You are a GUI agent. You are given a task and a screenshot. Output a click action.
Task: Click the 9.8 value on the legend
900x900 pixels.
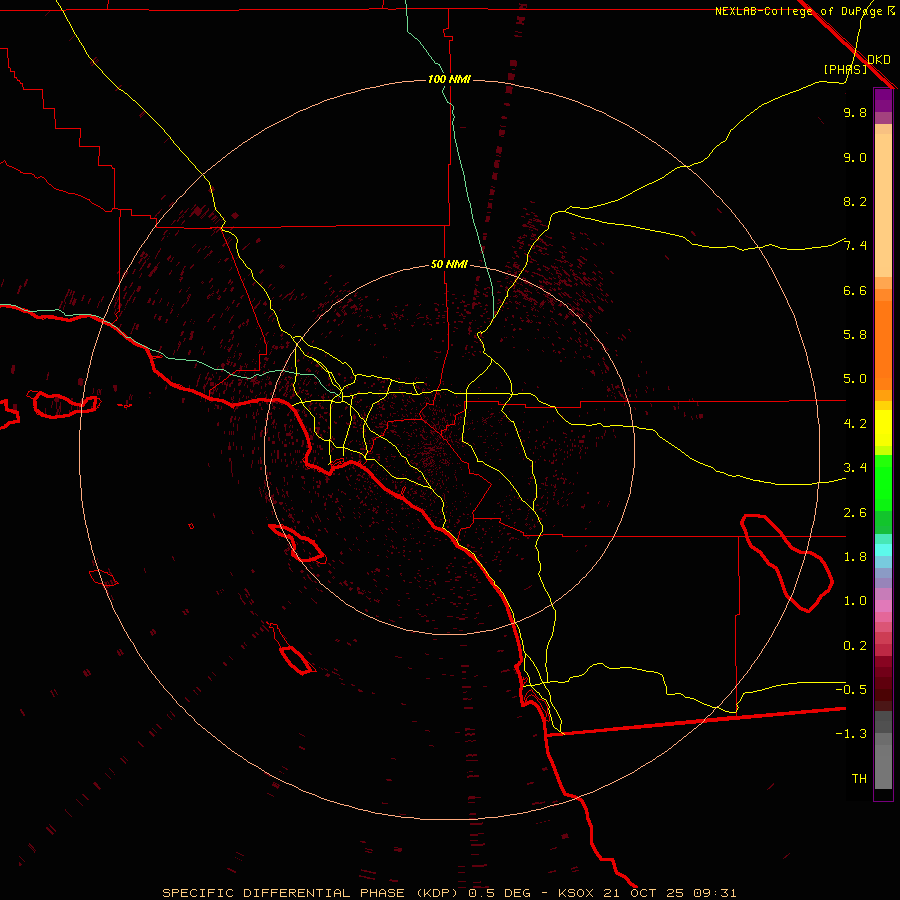[854, 113]
